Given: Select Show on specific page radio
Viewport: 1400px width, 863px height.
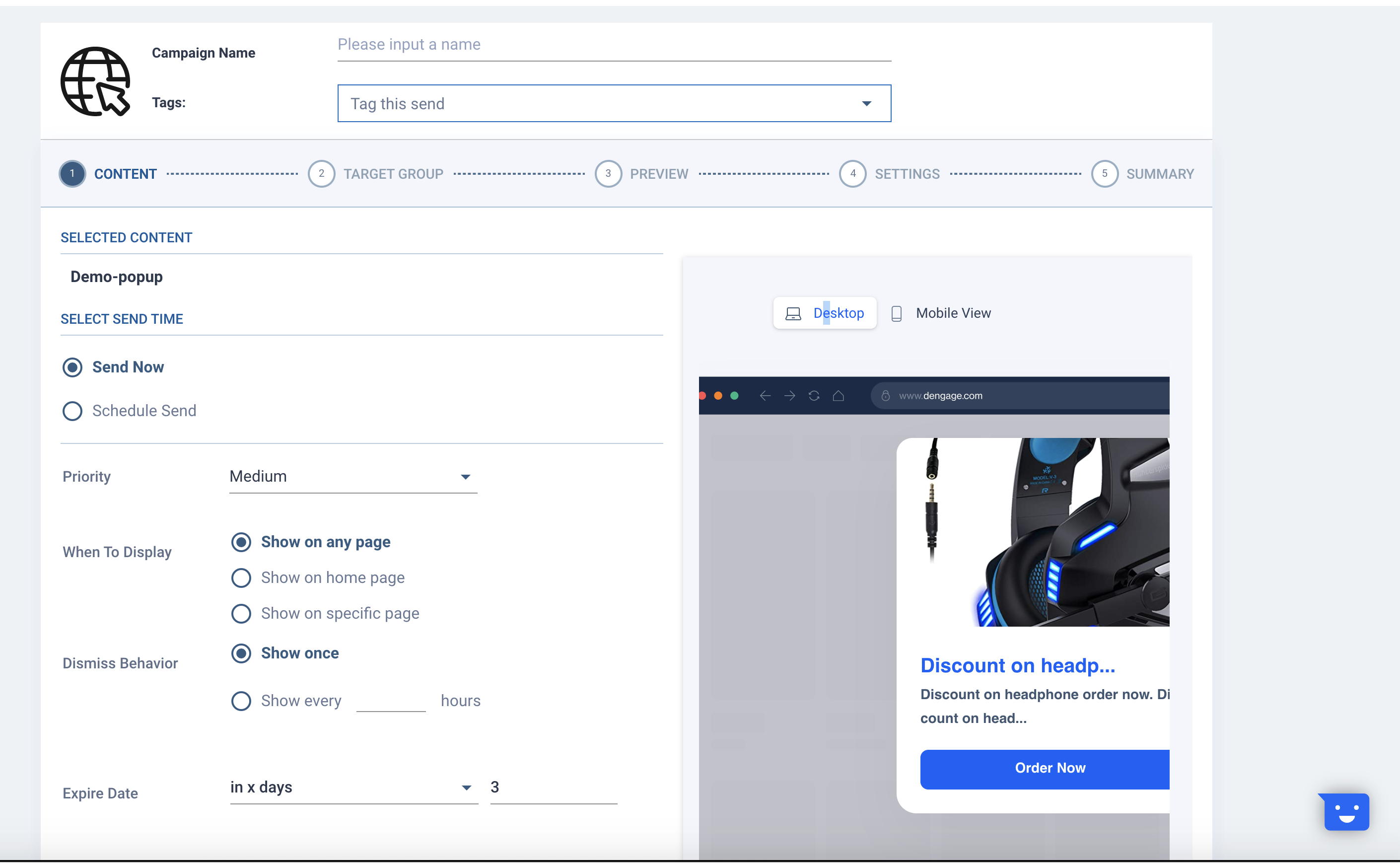Looking at the screenshot, I should click(241, 614).
